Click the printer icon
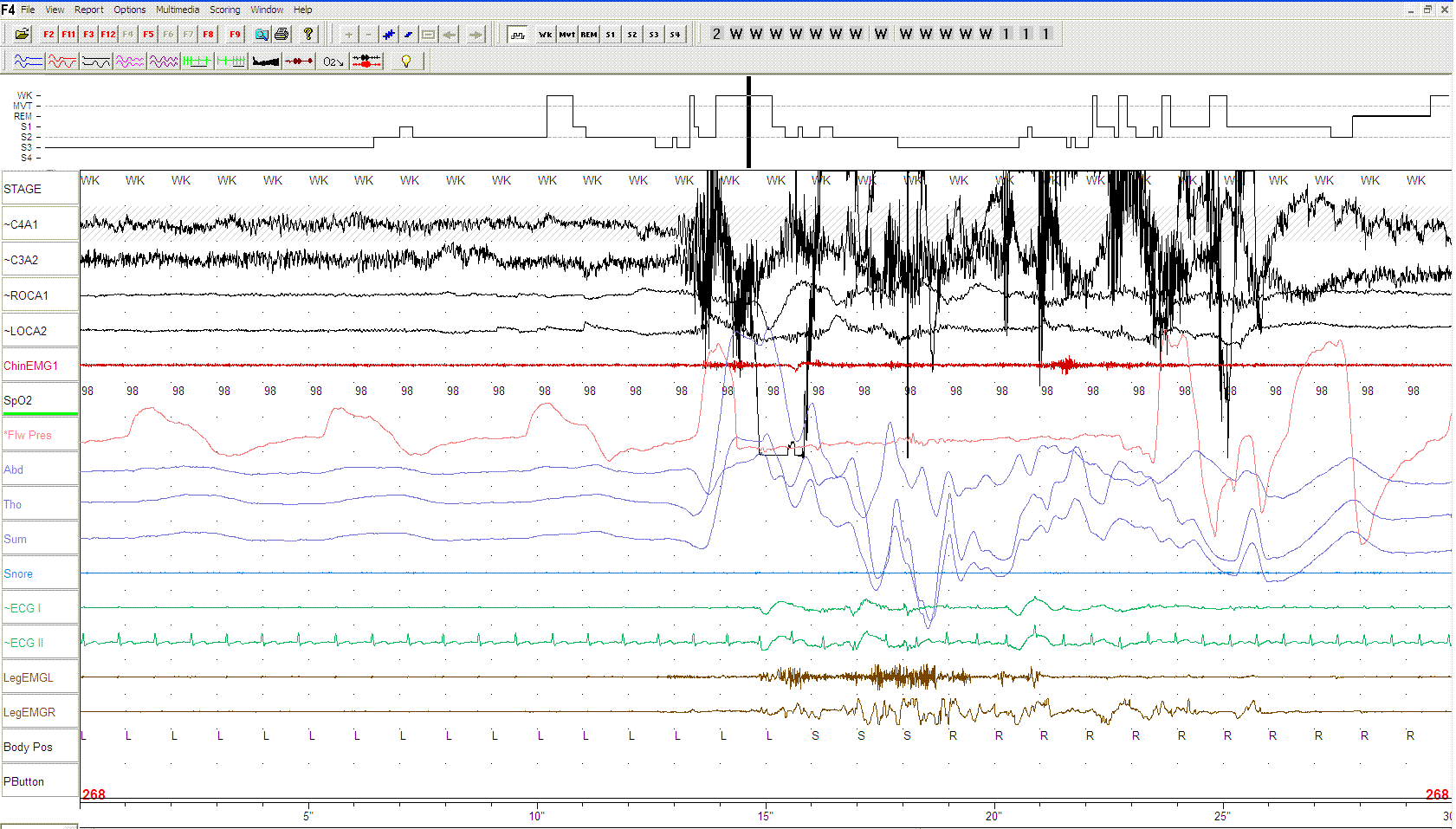 tap(281, 34)
